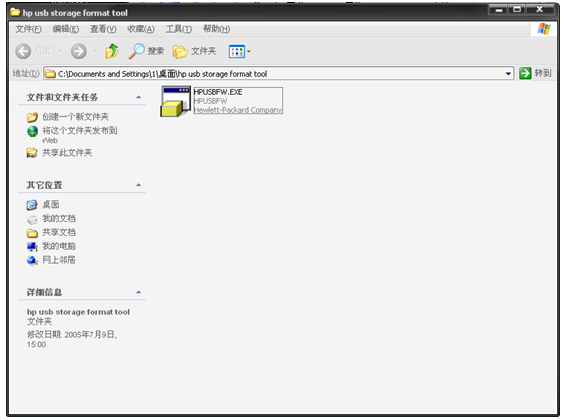Open Forward button history dropdown arrow
The height and width of the screenshot is (420, 565).
click(95, 51)
